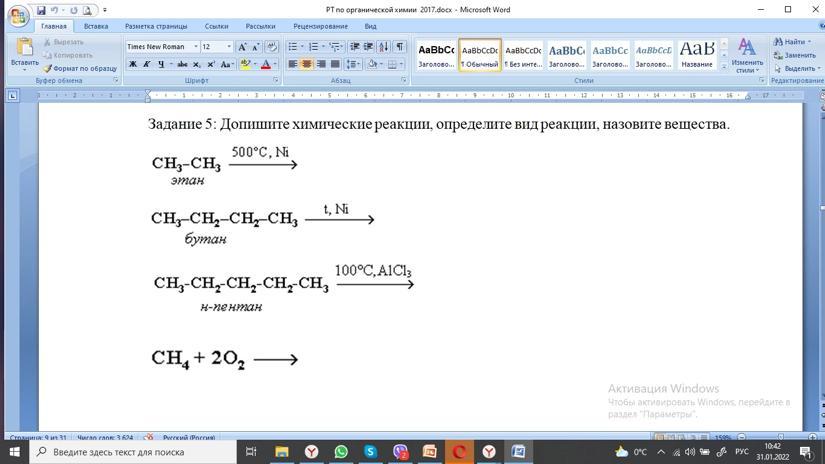Center align the text
Screen dimensions: 825x464
coord(306,64)
